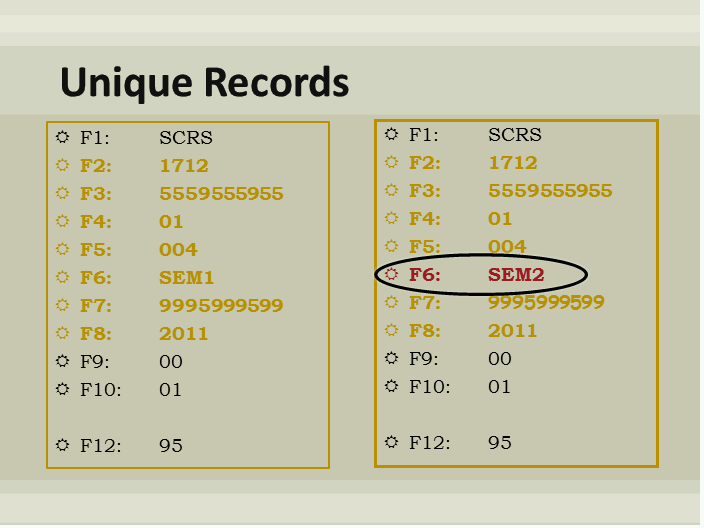Screen dimensions: 704x528
Task: Click the bullet icon beside F10 in left record
Action: click(63, 389)
